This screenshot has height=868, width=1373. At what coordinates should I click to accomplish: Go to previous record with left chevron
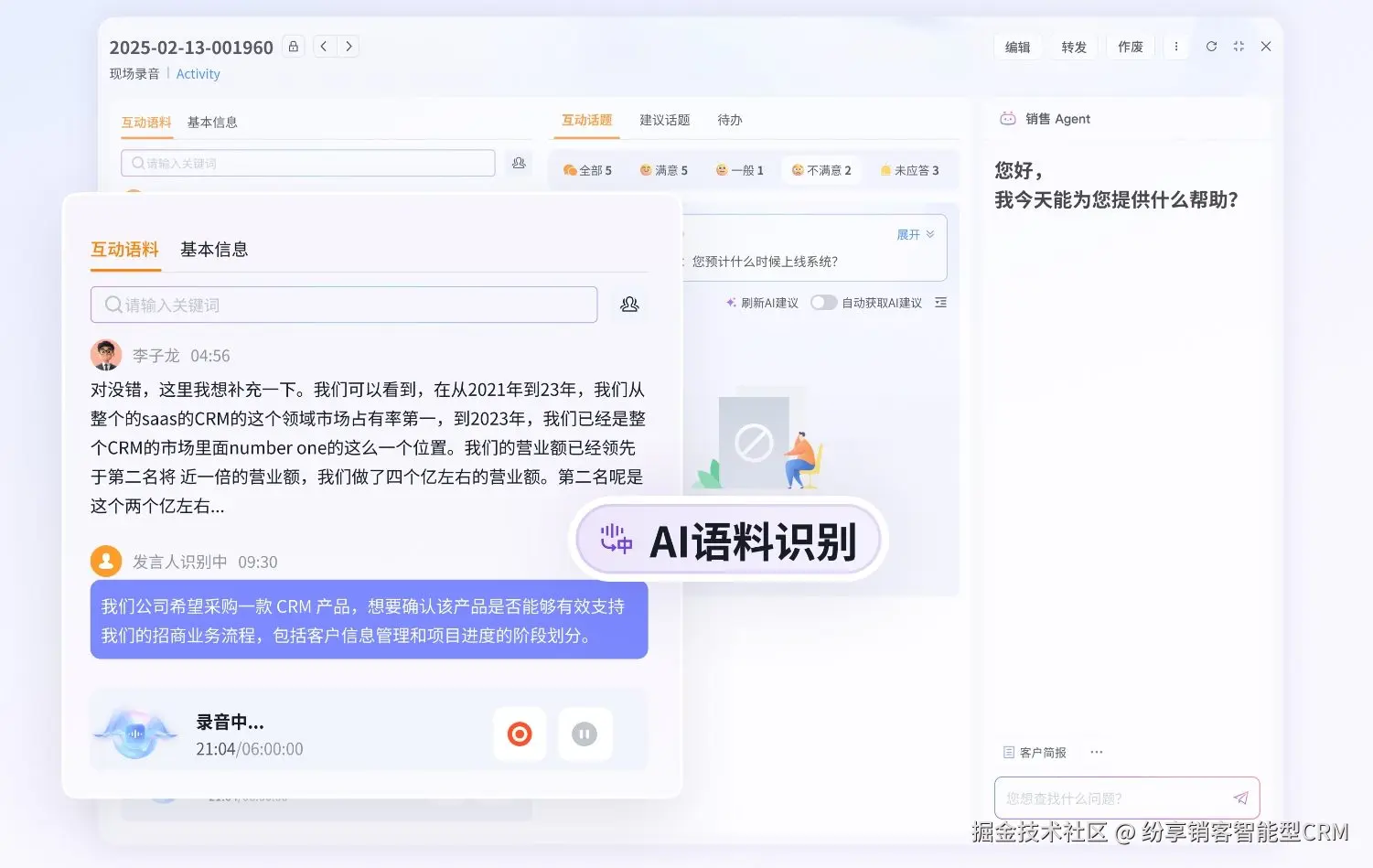click(324, 47)
